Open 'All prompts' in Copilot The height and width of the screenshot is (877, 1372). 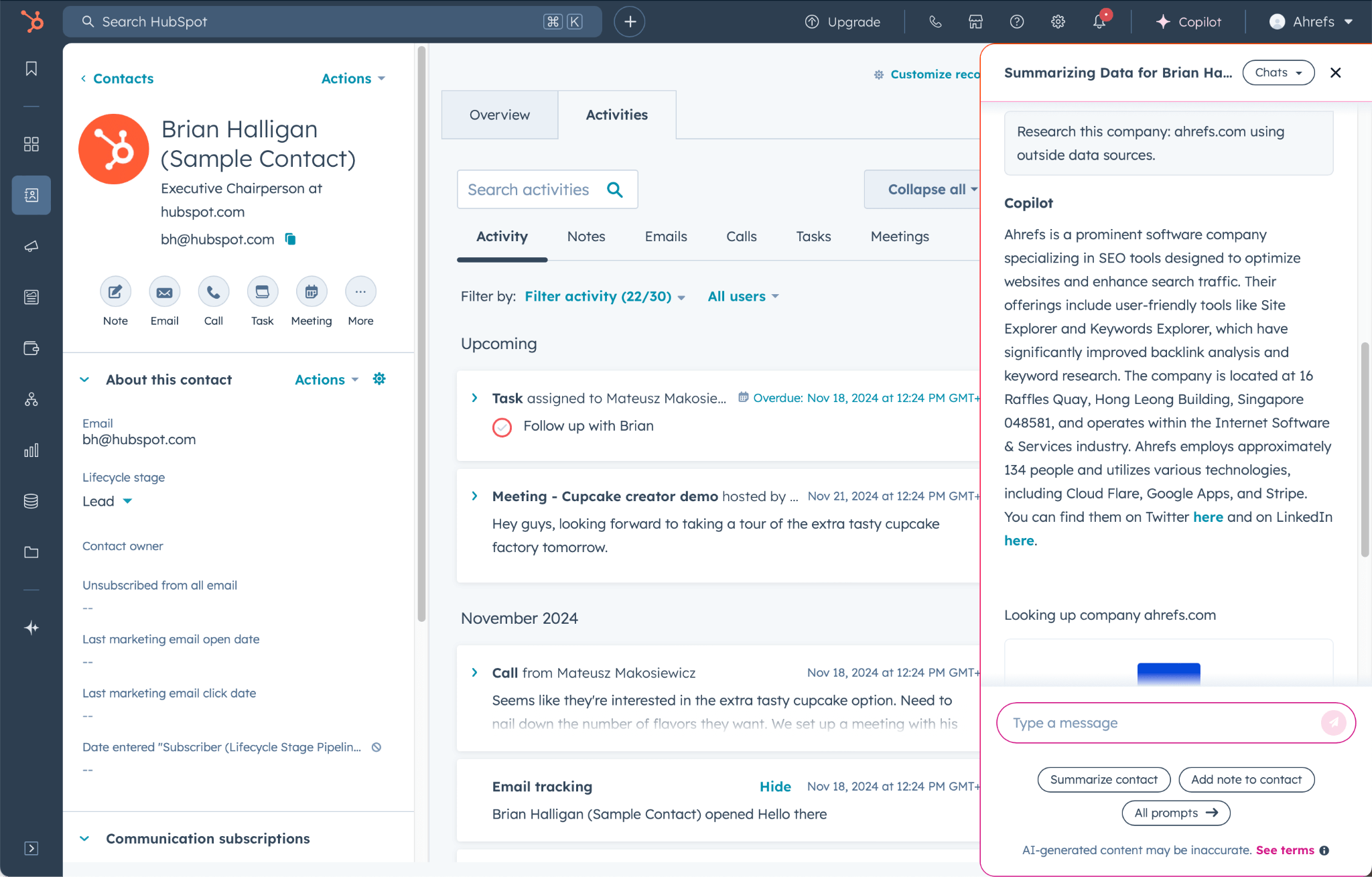point(1175,813)
